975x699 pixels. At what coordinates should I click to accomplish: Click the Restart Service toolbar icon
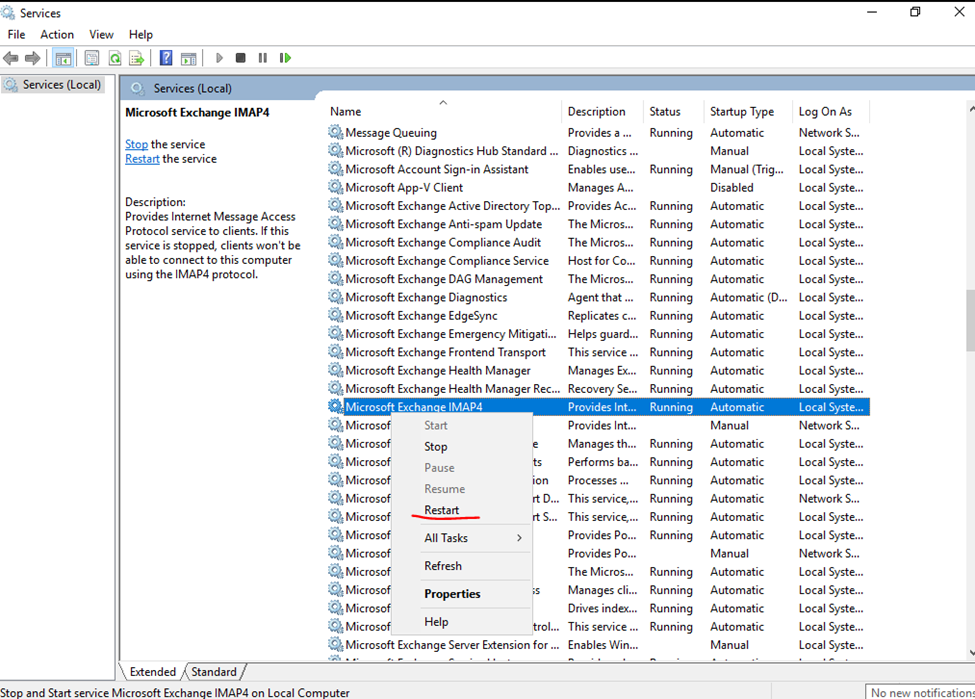coord(285,58)
